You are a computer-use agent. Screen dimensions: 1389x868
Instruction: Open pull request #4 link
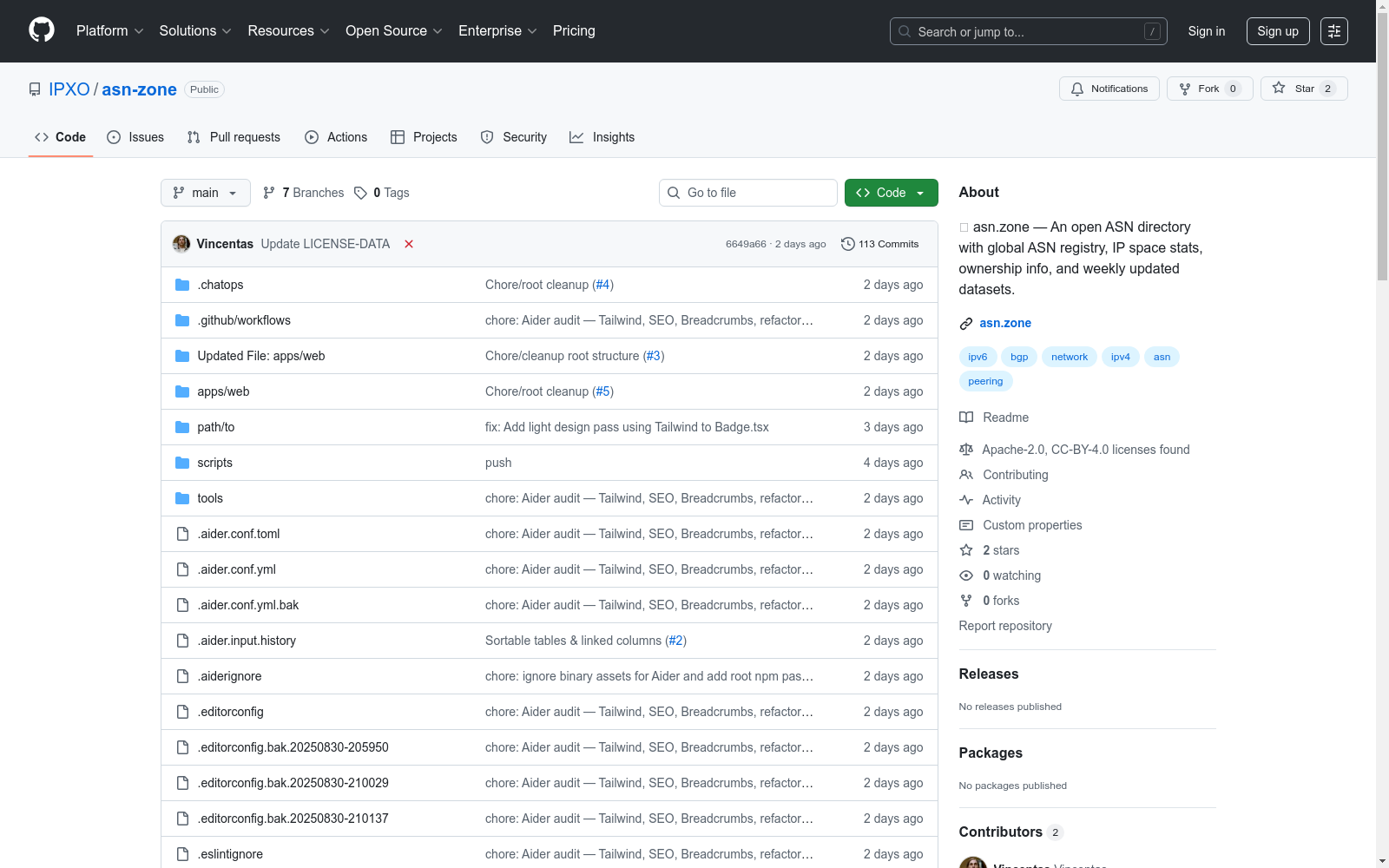(602, 285)
